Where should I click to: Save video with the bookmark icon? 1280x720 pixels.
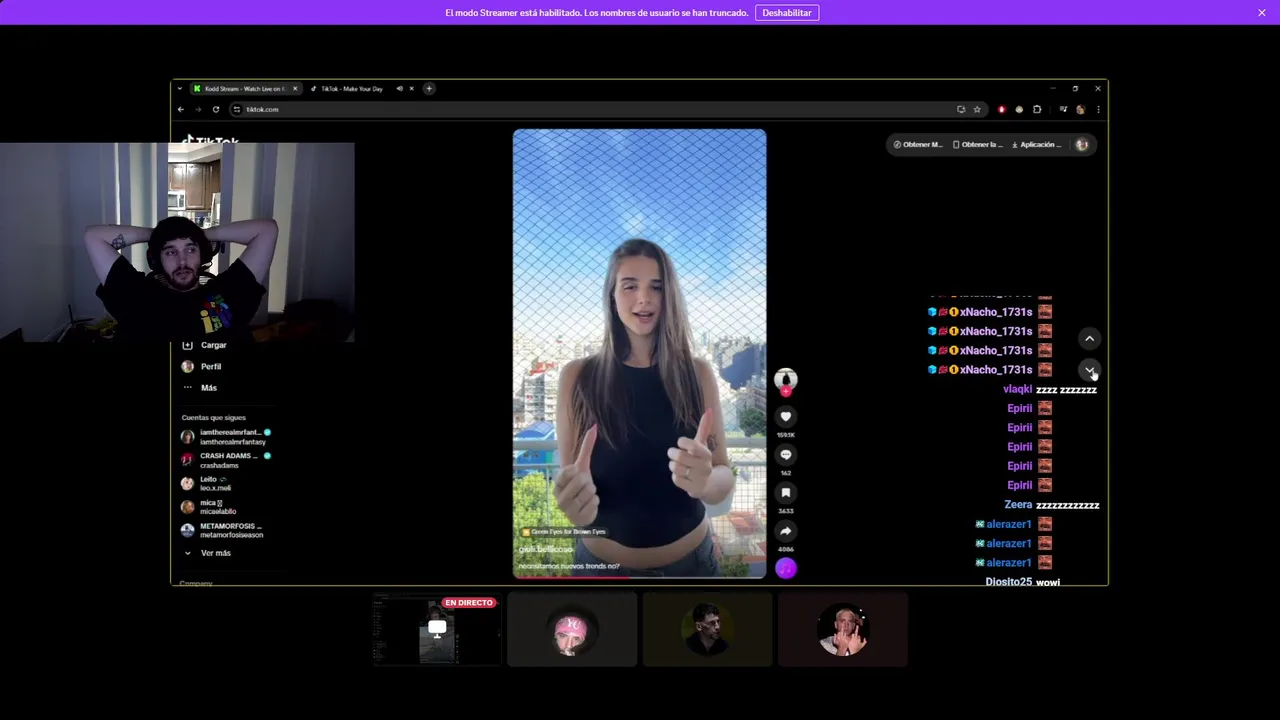click(786, 493)
